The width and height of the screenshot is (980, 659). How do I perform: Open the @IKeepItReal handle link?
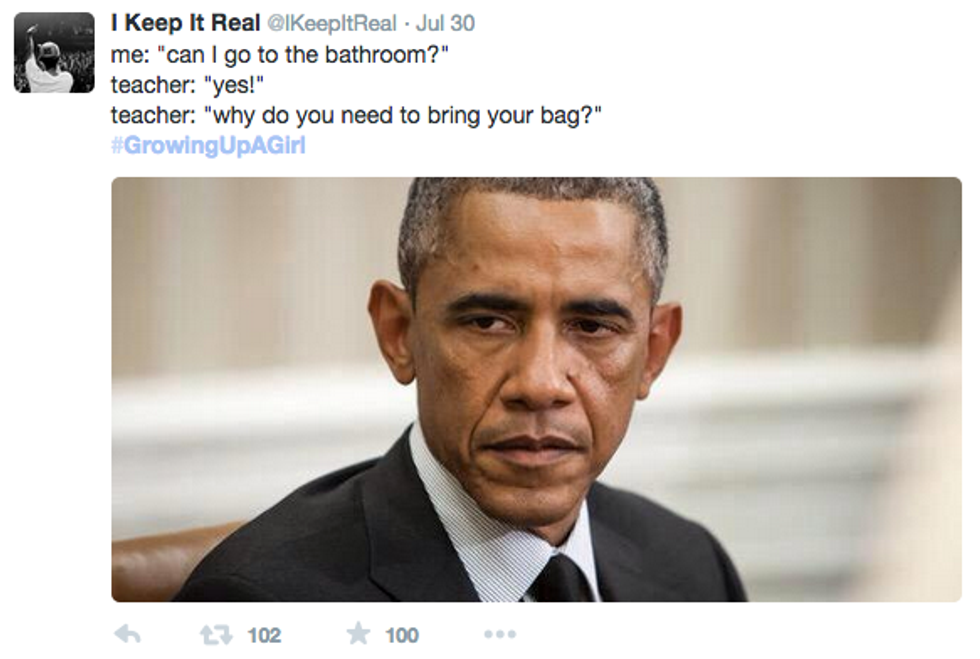coord(332,23)
